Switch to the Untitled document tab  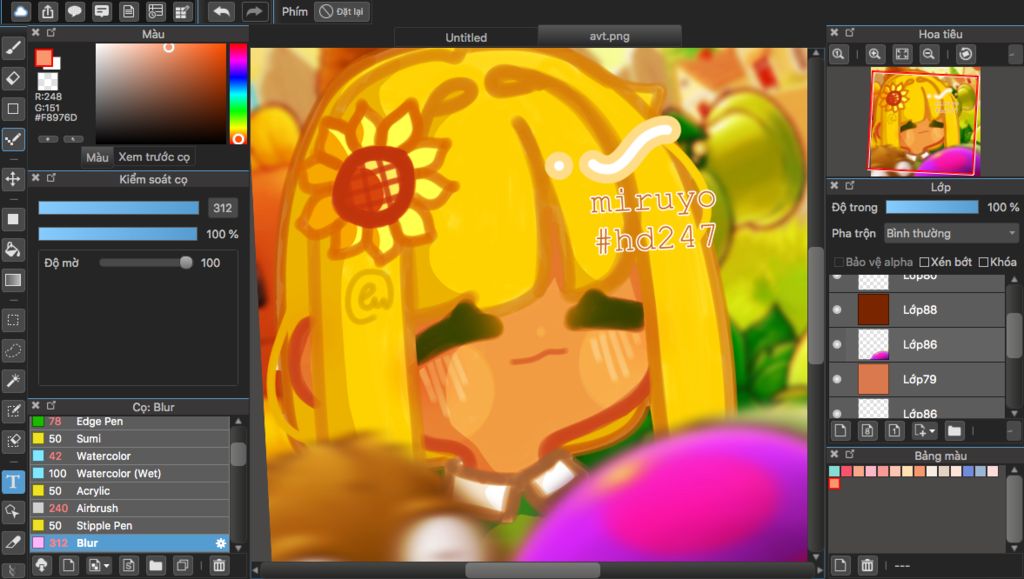coord(466,37)
